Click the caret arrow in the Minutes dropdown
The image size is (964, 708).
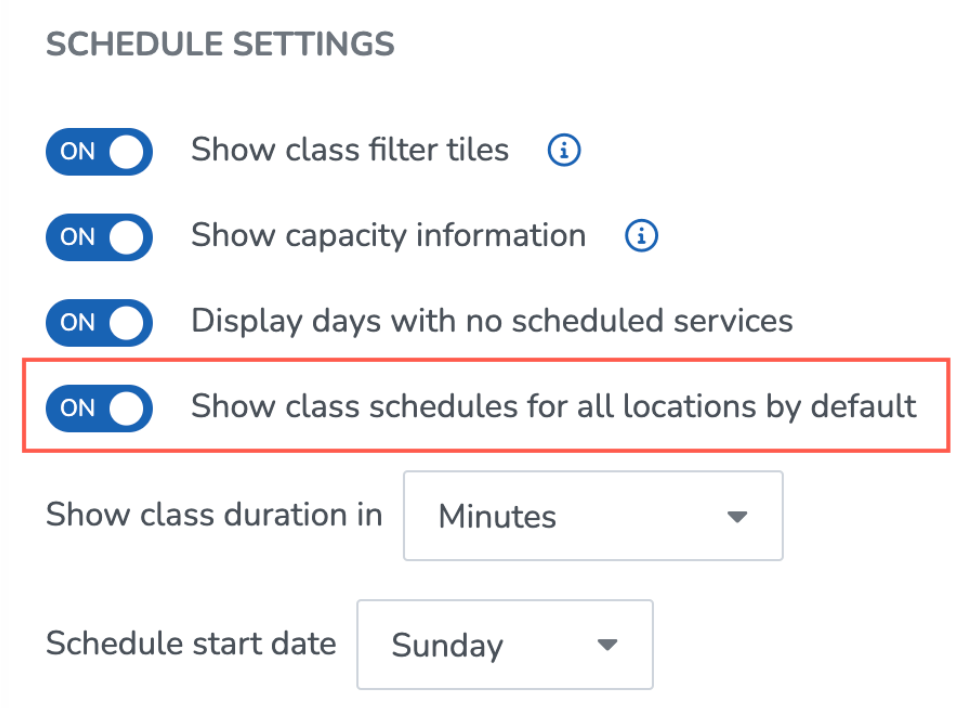[x=737, y=516]
